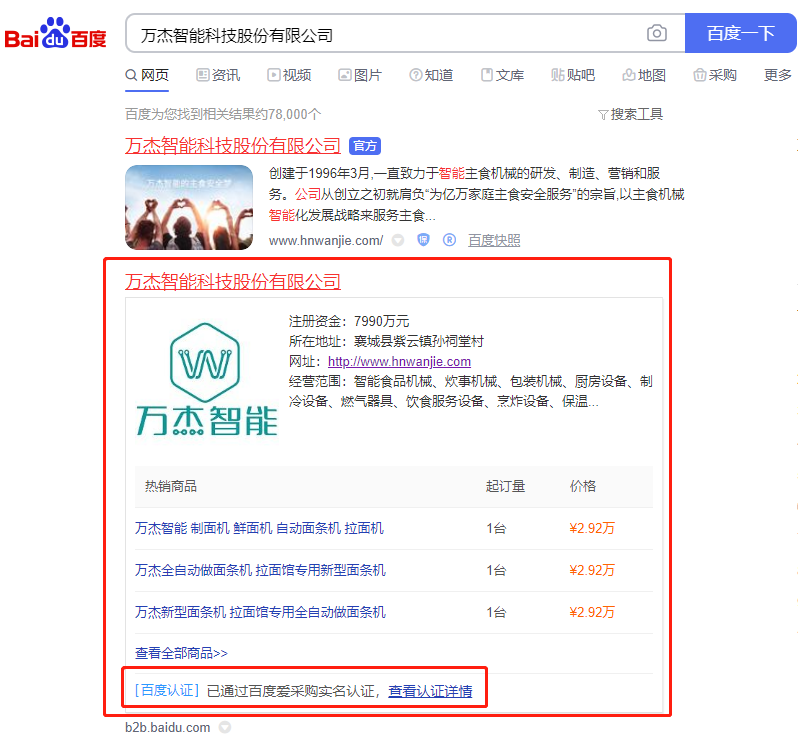Click the 所在地址 address line

pos(386,341)
